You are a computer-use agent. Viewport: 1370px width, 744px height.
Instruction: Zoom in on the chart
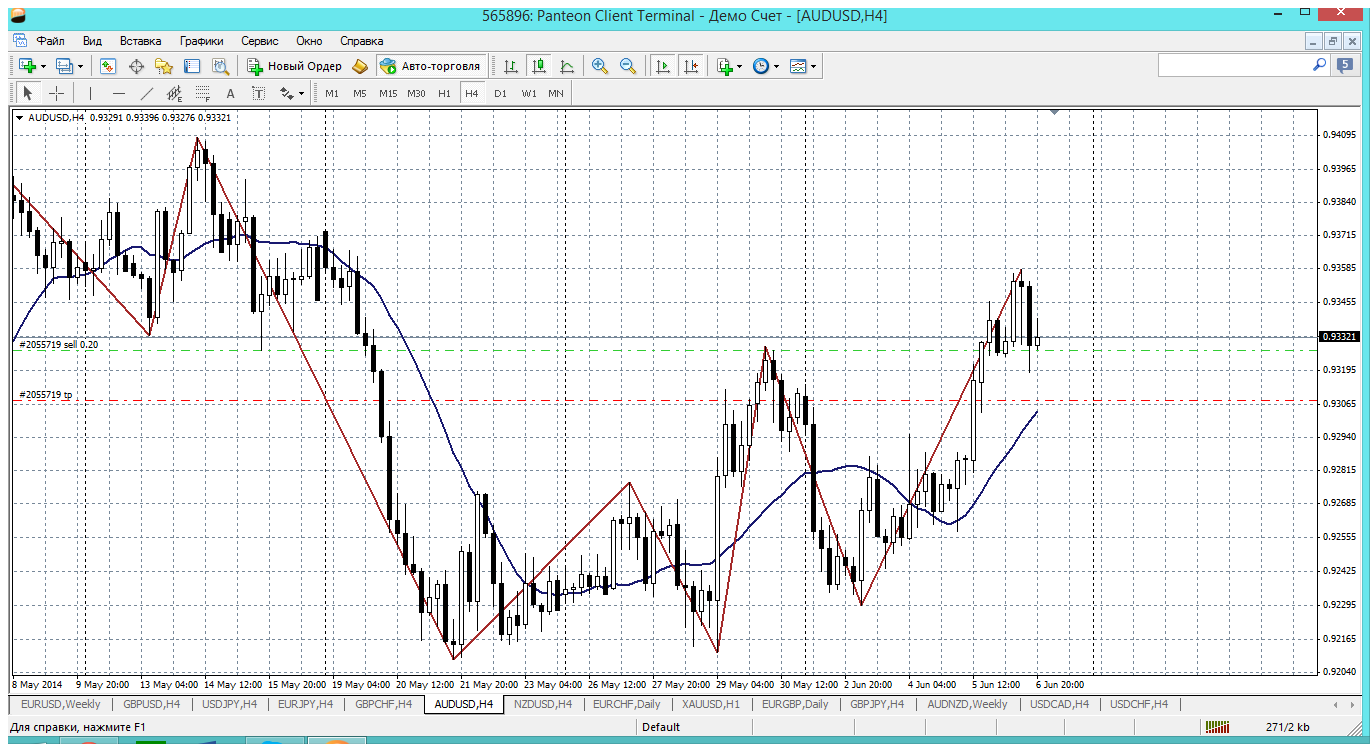click(x=600, y=66)
